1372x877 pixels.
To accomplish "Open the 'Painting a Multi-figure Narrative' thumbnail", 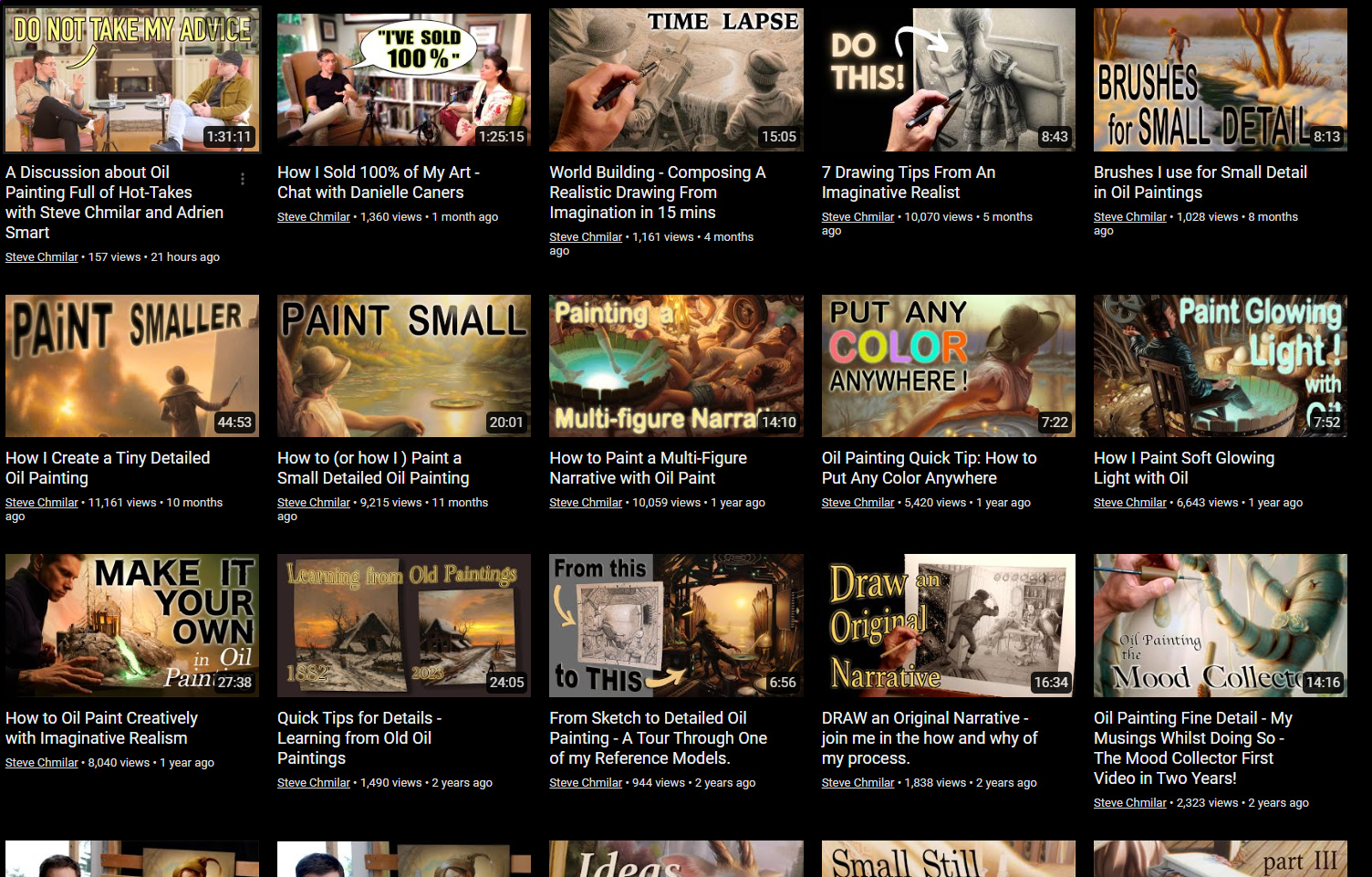I will point(676,366).
